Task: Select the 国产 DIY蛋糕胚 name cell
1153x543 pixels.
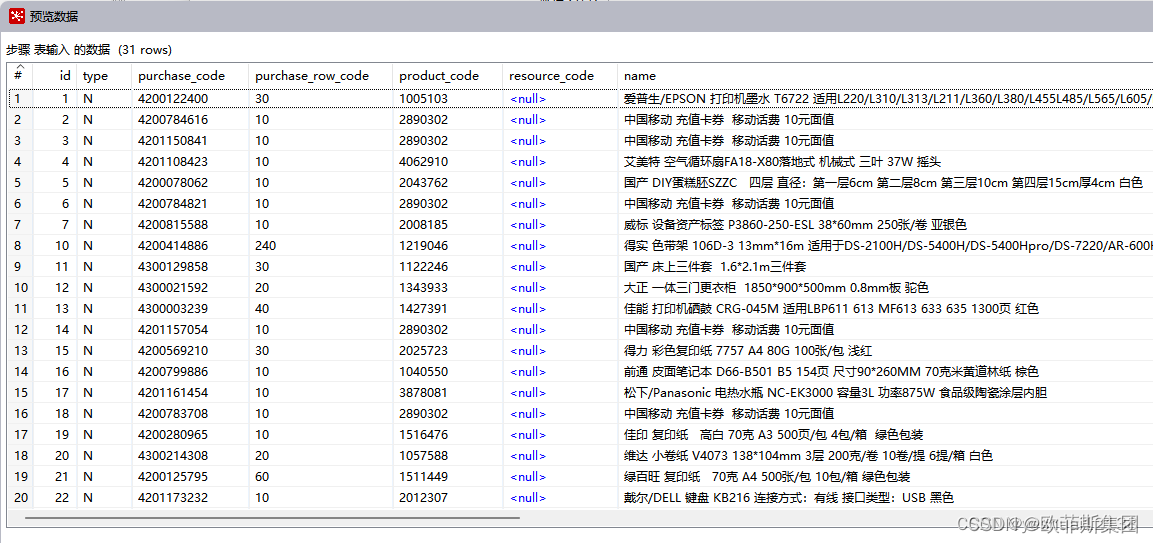Action: 885,182
